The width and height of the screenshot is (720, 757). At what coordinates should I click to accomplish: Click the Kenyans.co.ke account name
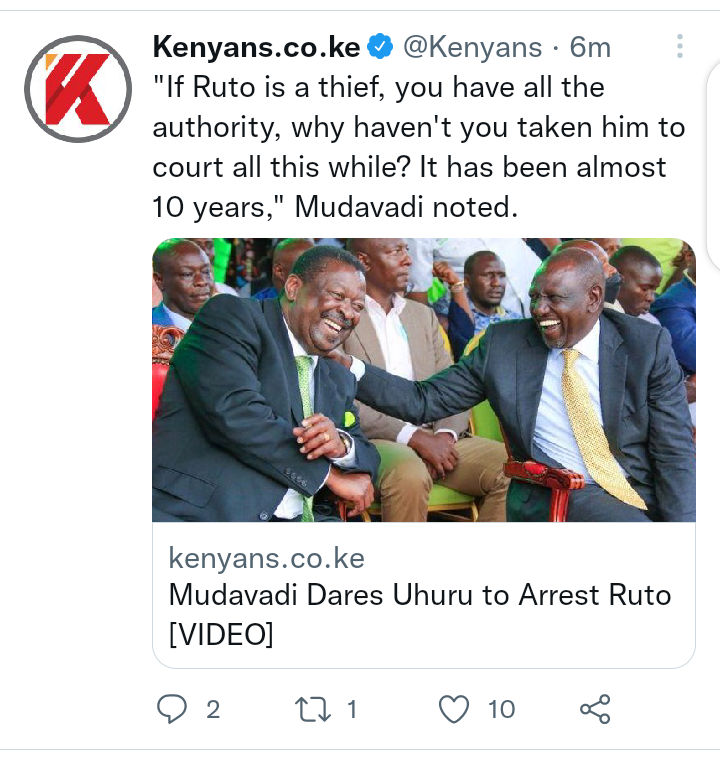[x=256, y=47]
